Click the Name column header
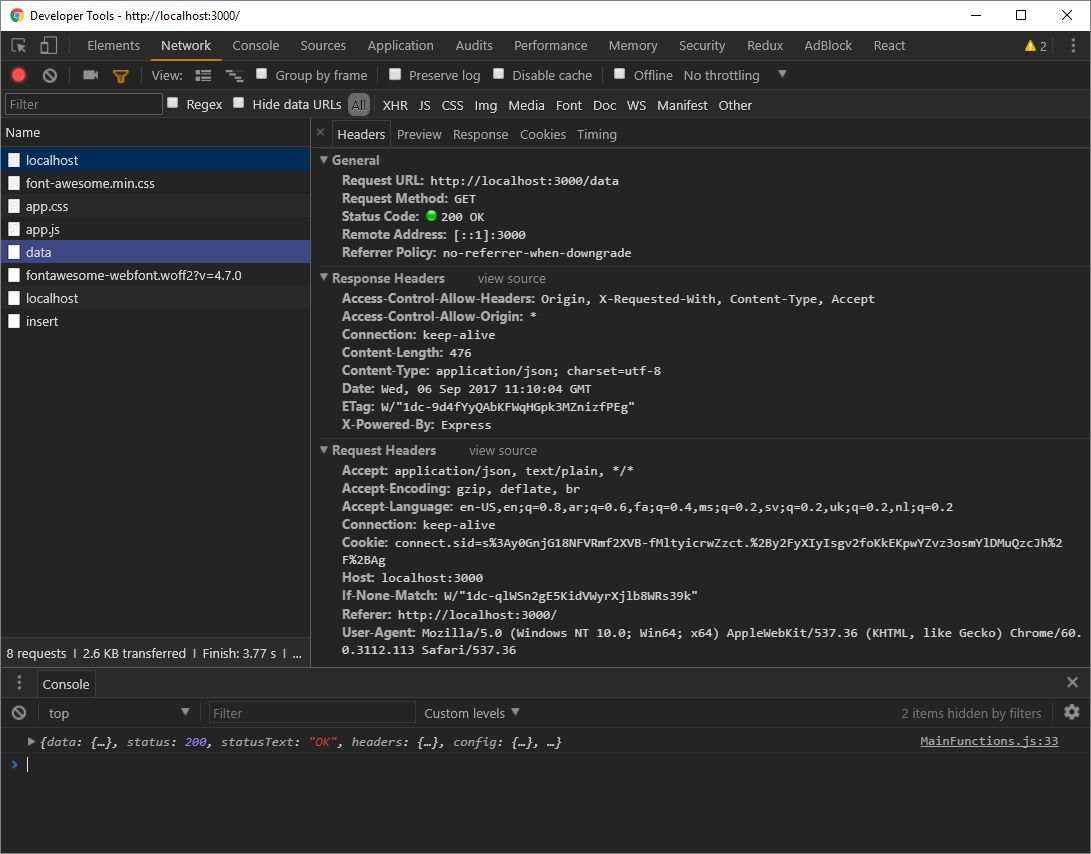 point(155,132)
